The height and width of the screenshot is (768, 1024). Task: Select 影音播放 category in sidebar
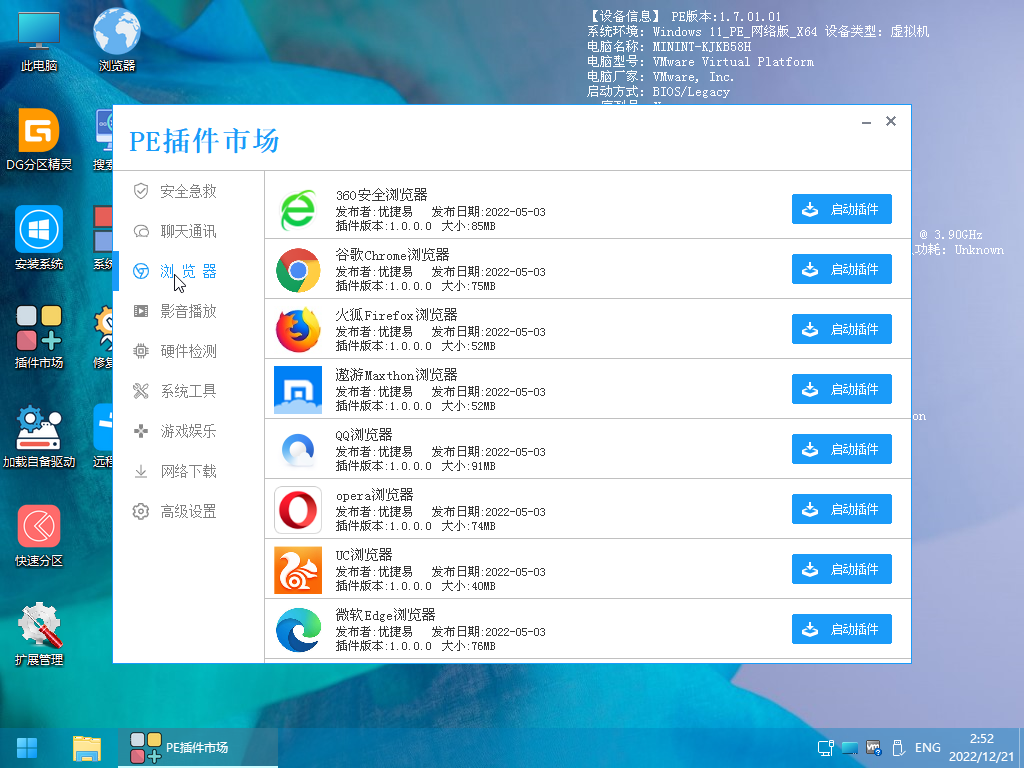click(188, 311)
